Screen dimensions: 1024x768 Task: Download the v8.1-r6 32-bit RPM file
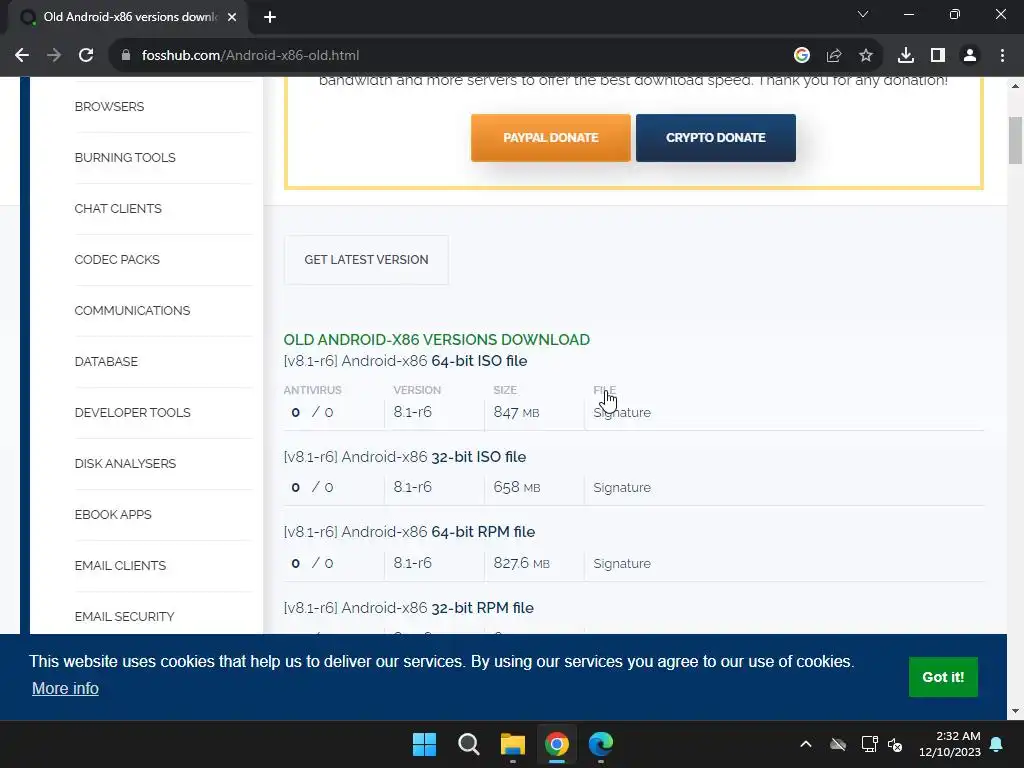pos(409,608)
